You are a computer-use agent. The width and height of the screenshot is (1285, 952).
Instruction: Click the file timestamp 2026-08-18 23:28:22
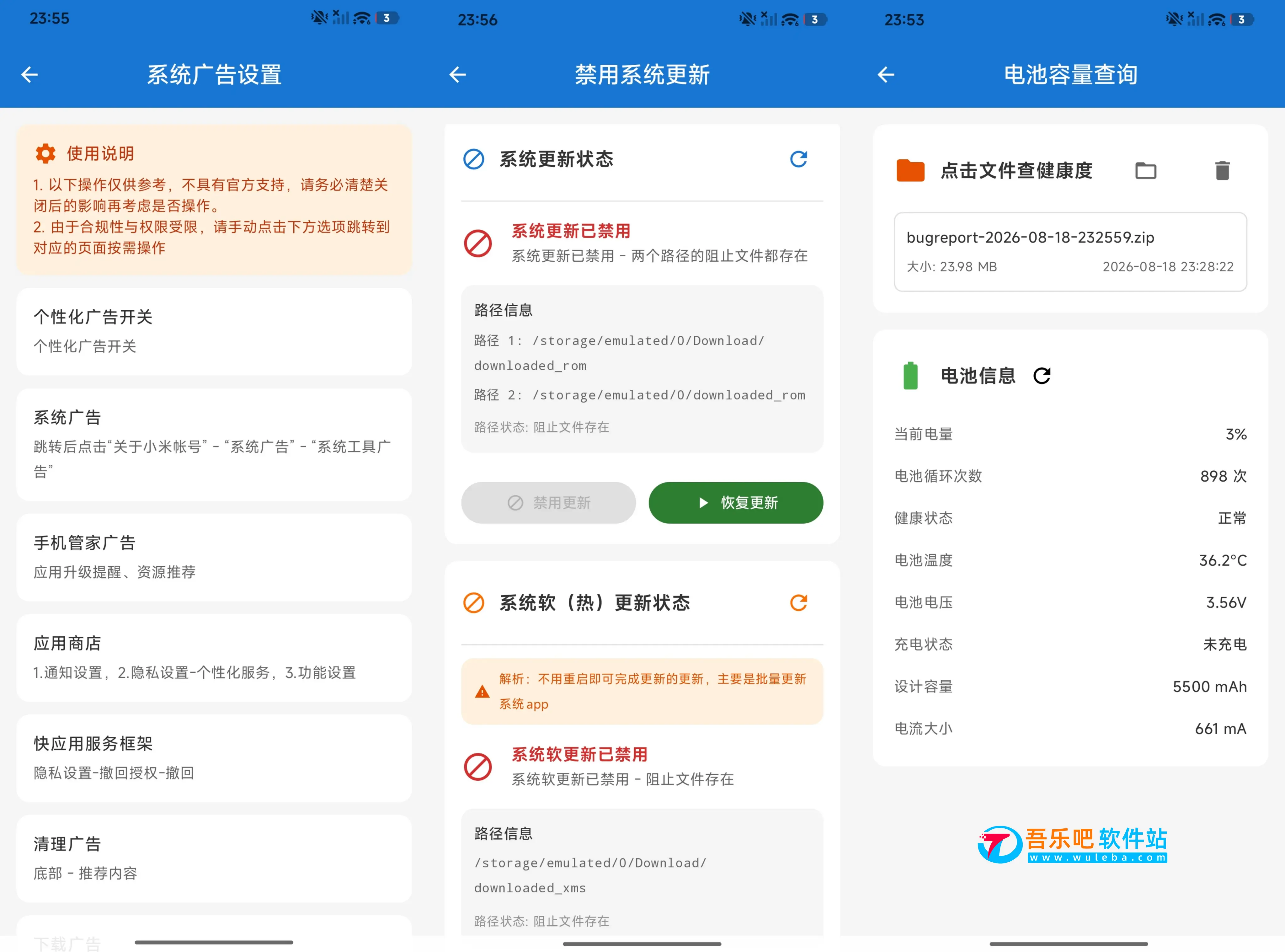pyautogui.click(x=1168, y=267)
